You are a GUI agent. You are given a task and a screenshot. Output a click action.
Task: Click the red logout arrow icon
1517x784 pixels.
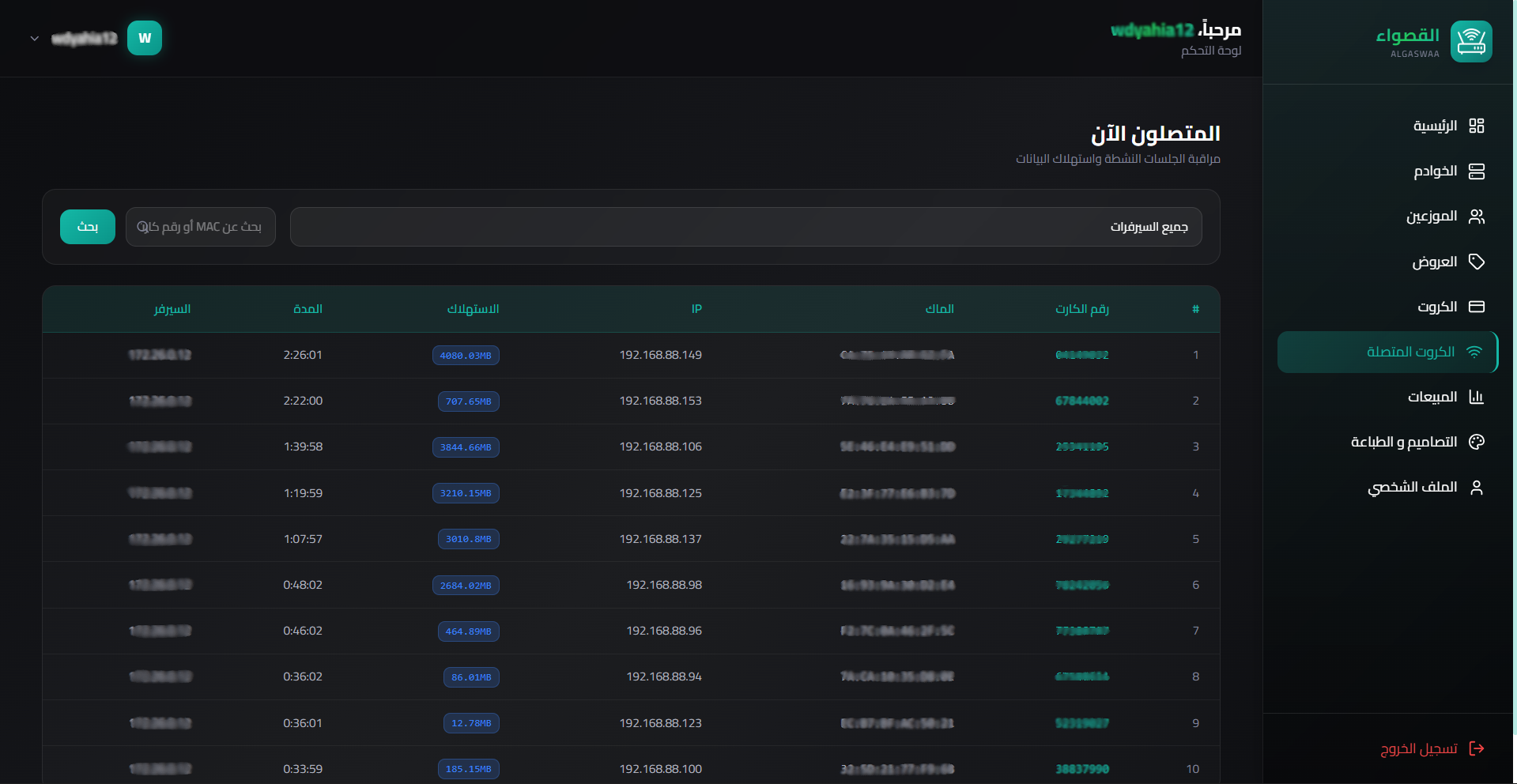point(1477,748)
